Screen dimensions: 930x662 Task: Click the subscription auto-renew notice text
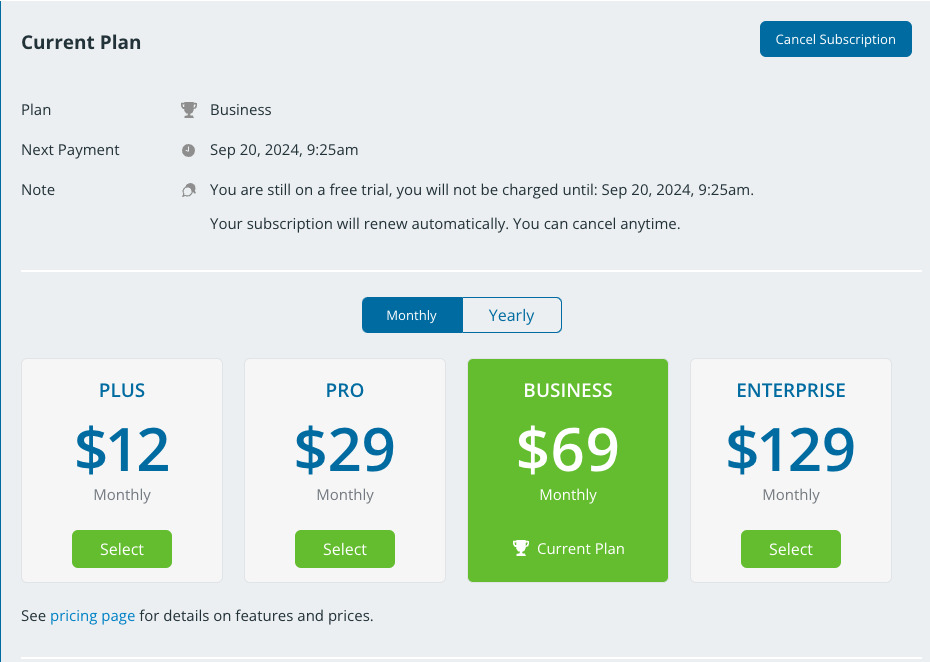click(x=445, y=224)
